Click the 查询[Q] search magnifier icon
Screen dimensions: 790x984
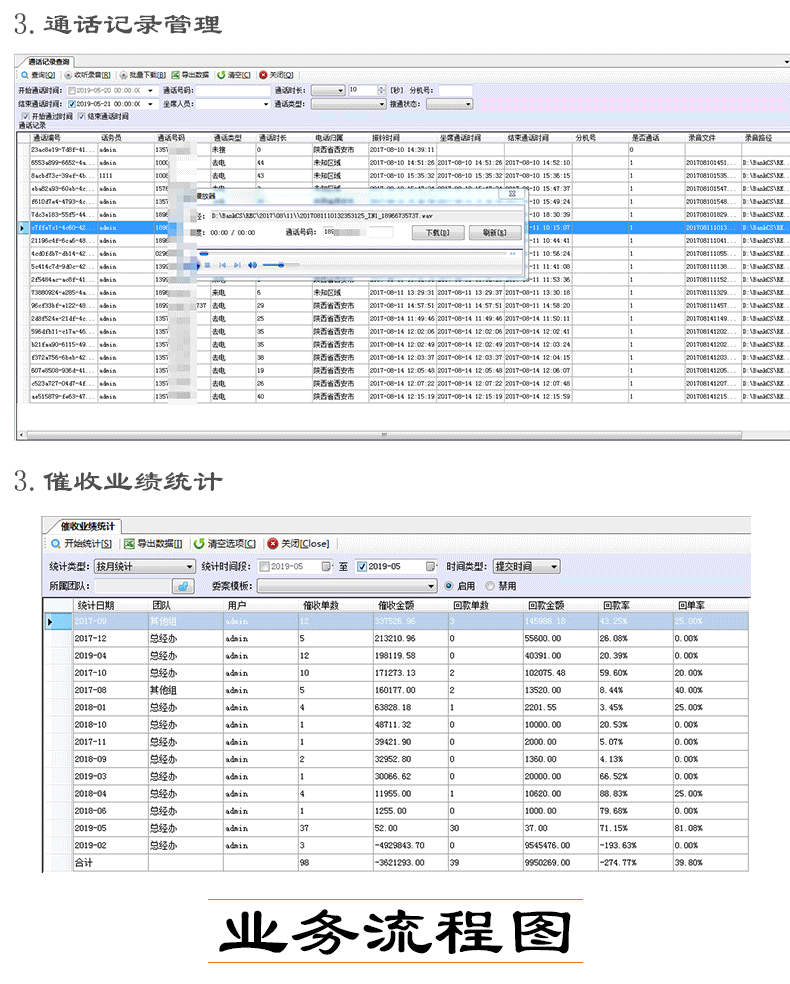(x=24, y=75)
